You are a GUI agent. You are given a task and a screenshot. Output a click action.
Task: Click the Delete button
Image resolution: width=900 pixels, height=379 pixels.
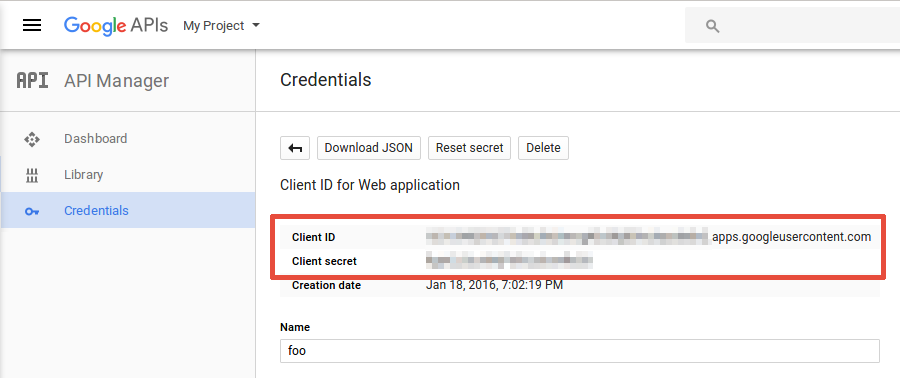(x=543, y=148)
